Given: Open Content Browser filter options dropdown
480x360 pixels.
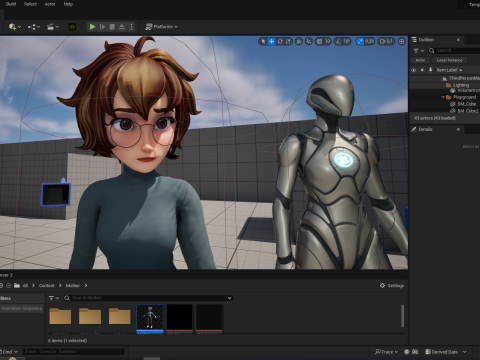Looking at the screenshot, I should pos(54,298).
